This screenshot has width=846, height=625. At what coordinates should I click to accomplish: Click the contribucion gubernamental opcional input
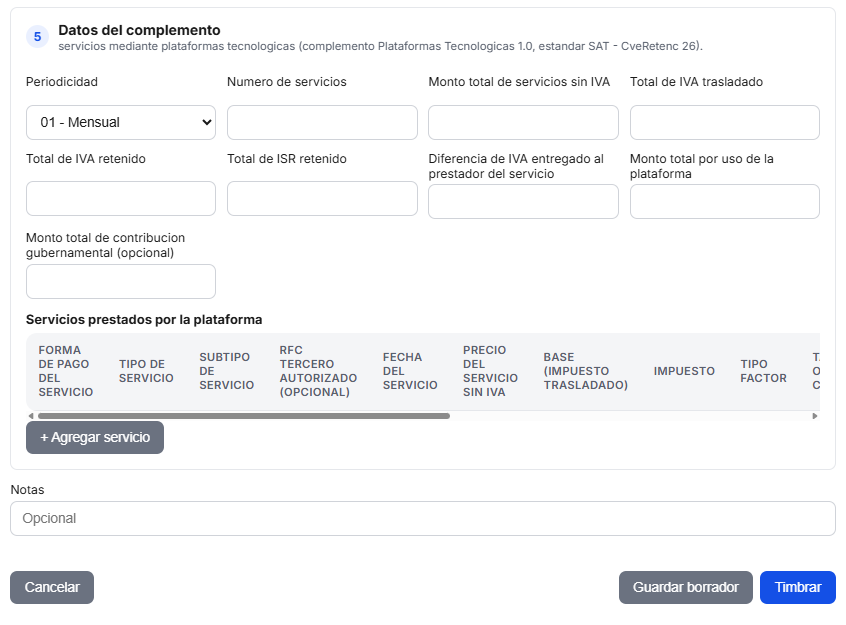[121, 281]
